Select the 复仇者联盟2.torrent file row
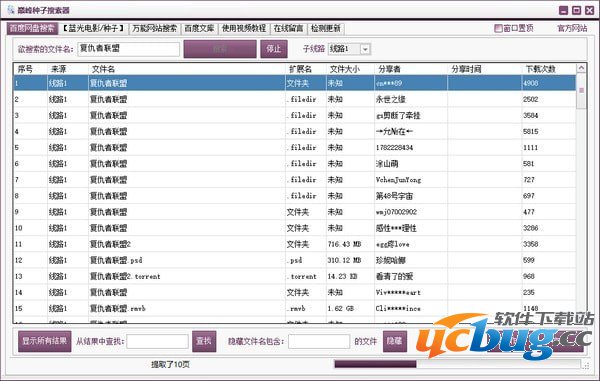The image size is (600, 381). 295,276
